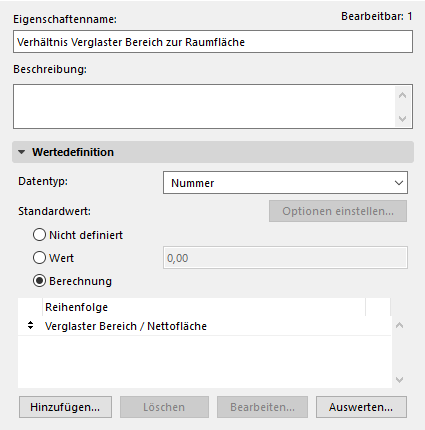Screen dimensions: 425x430
Task: Click the Bearbeiten... button
Action: tap(262, 407)
